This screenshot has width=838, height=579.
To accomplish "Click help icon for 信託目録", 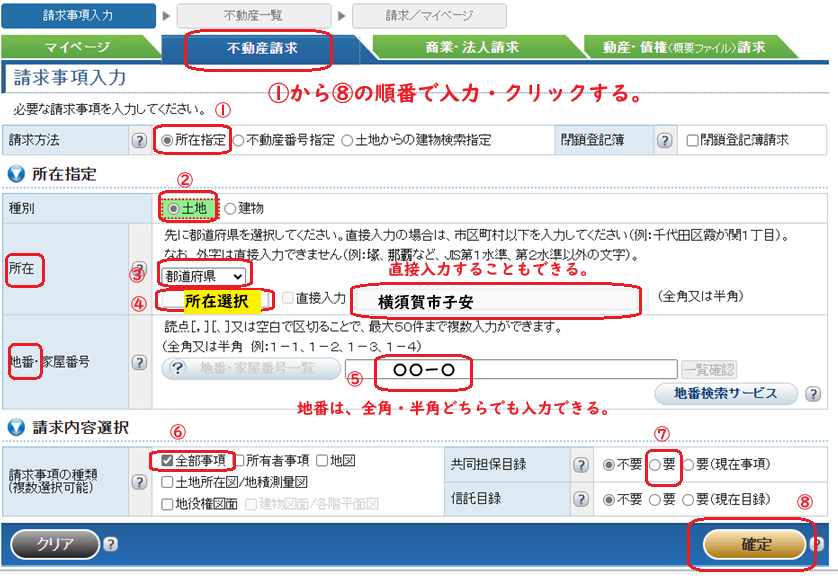I will tap(581, 499).
